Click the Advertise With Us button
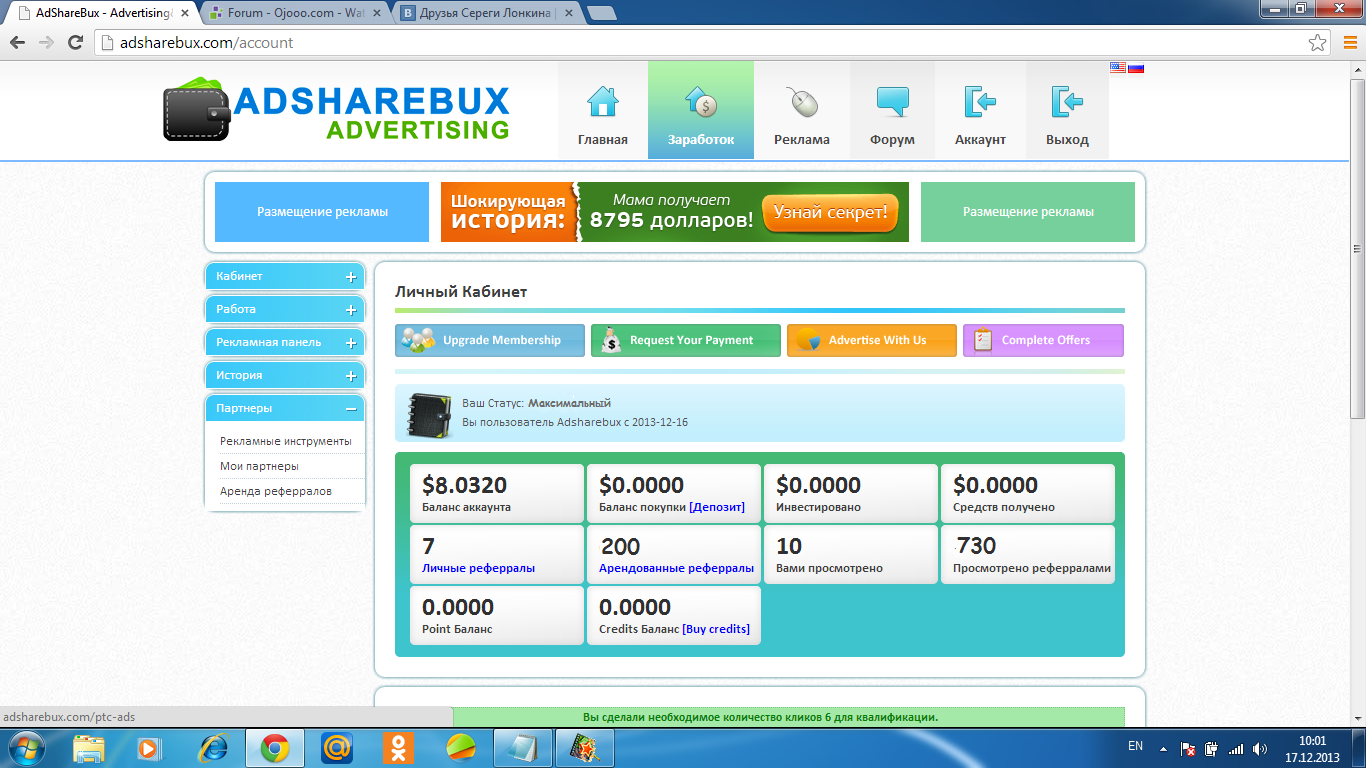This screenshot has width=1366, height=768. (872, 341)
